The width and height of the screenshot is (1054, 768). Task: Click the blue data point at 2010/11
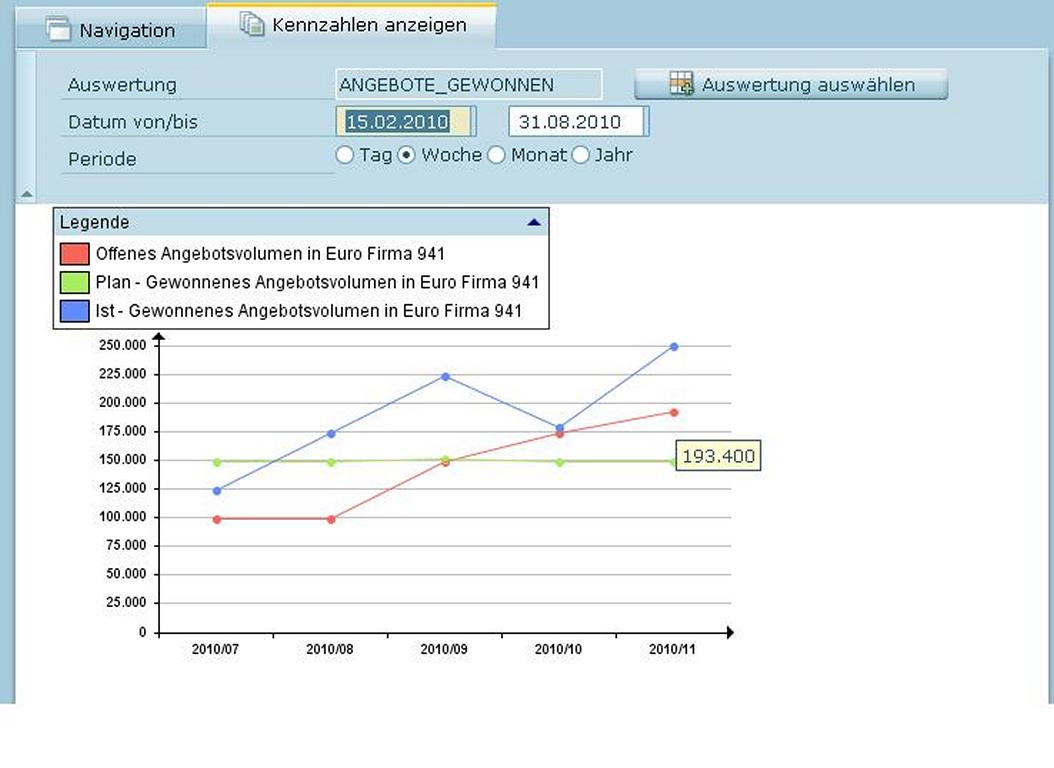[x=674, y=347]
